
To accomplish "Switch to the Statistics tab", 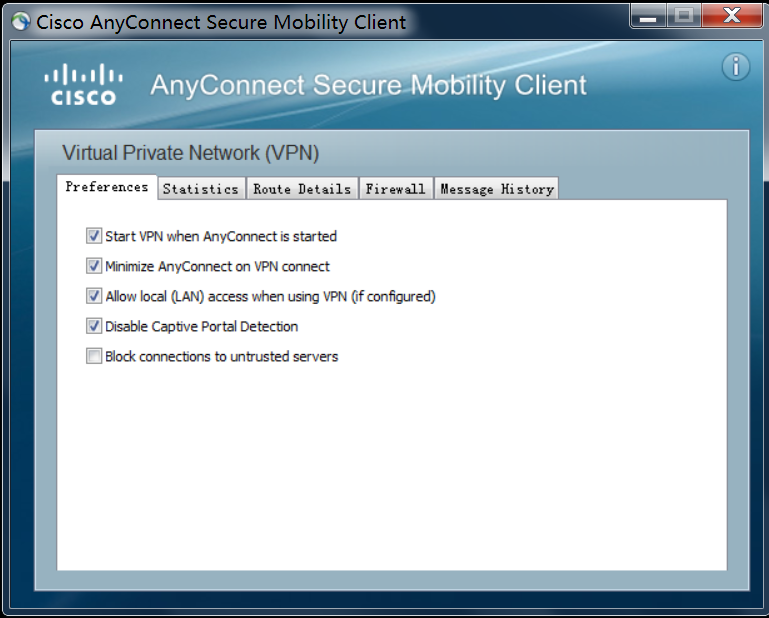I will [x=201, y=189].
